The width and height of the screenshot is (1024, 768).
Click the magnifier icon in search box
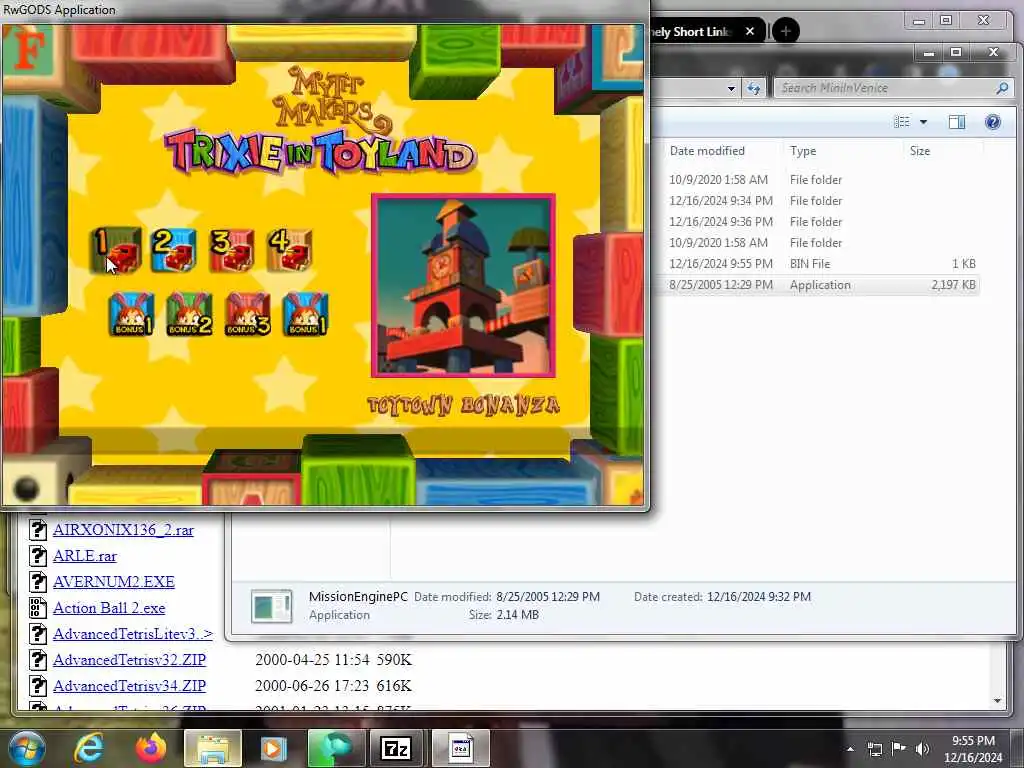pos(1002,88)
